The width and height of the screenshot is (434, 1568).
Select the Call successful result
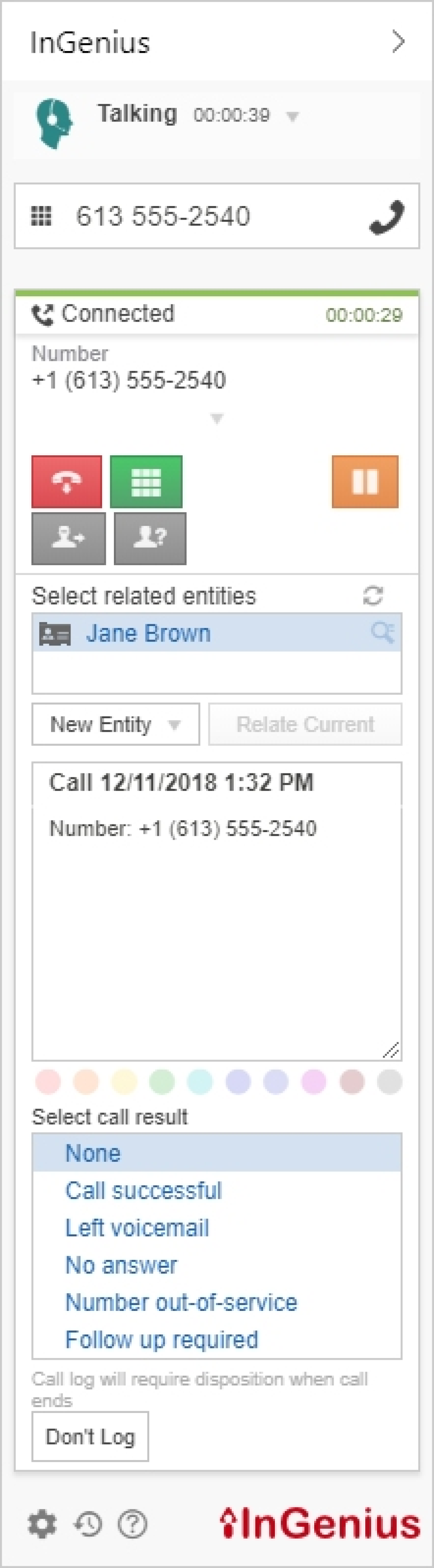(x=144, y=1191)
